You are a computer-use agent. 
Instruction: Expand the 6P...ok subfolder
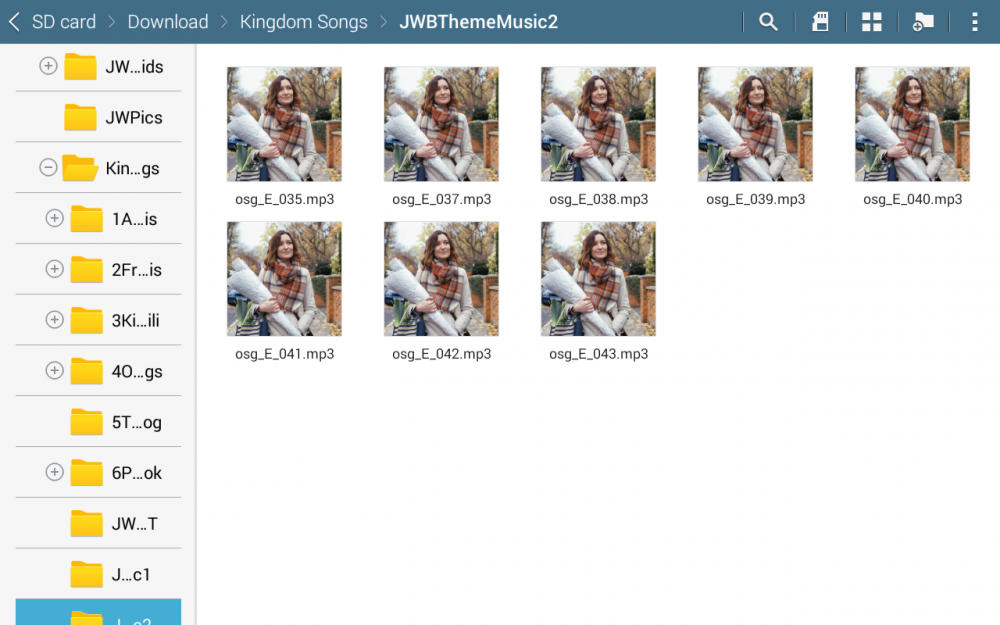pyautogui.click(x=55, y=472)
